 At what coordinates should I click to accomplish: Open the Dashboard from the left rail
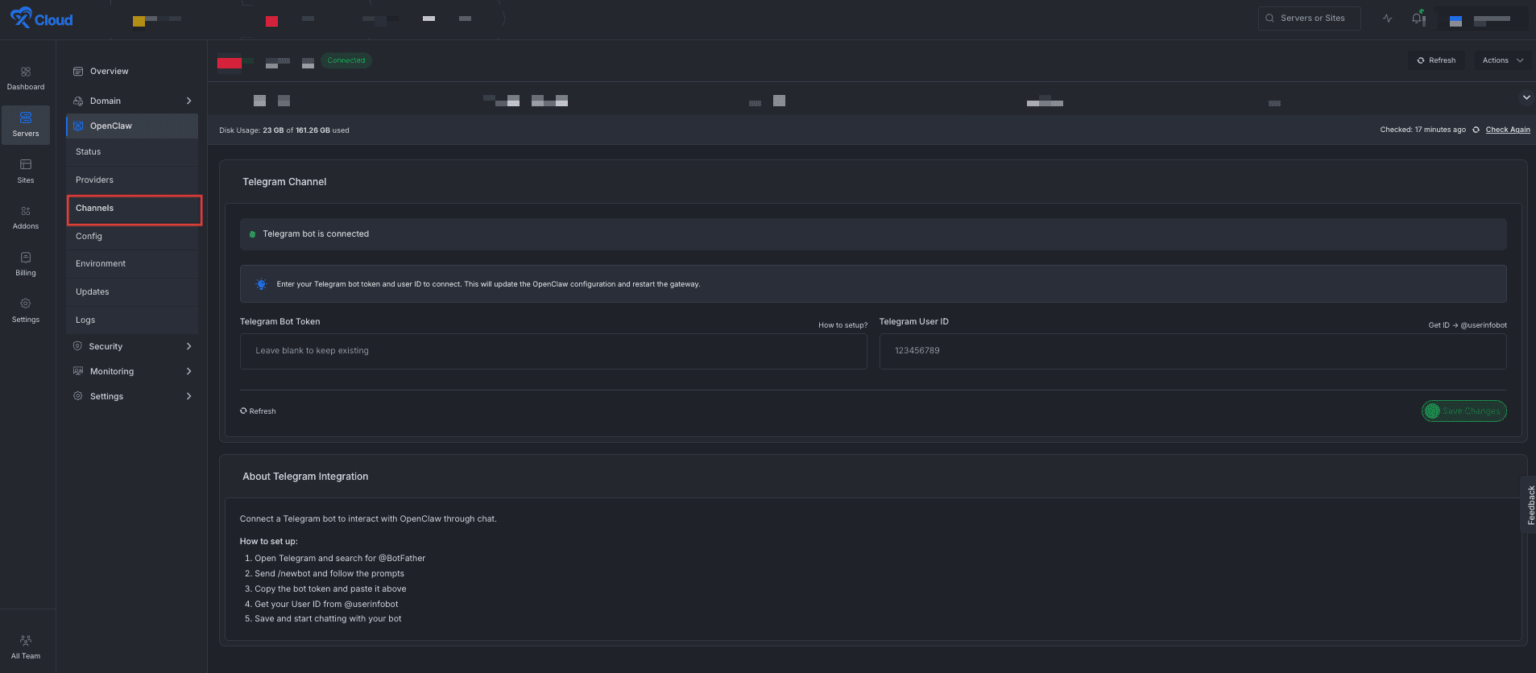[26, 79]
